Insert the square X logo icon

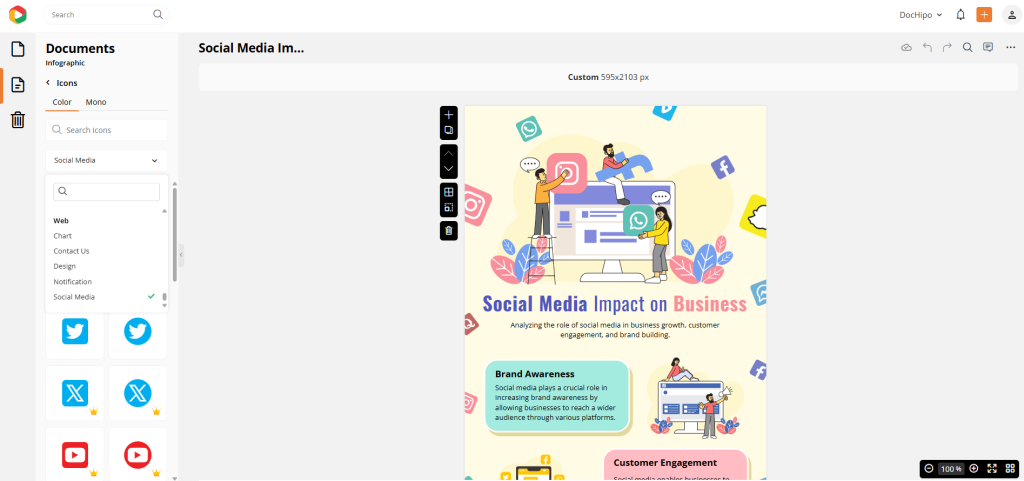tap(75, 393)
